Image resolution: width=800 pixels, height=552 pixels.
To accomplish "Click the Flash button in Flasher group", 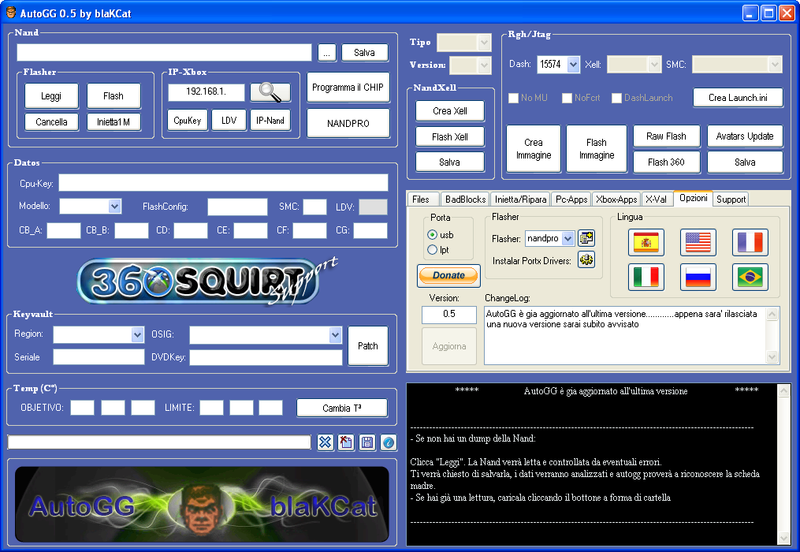I will tap(113, 96).
